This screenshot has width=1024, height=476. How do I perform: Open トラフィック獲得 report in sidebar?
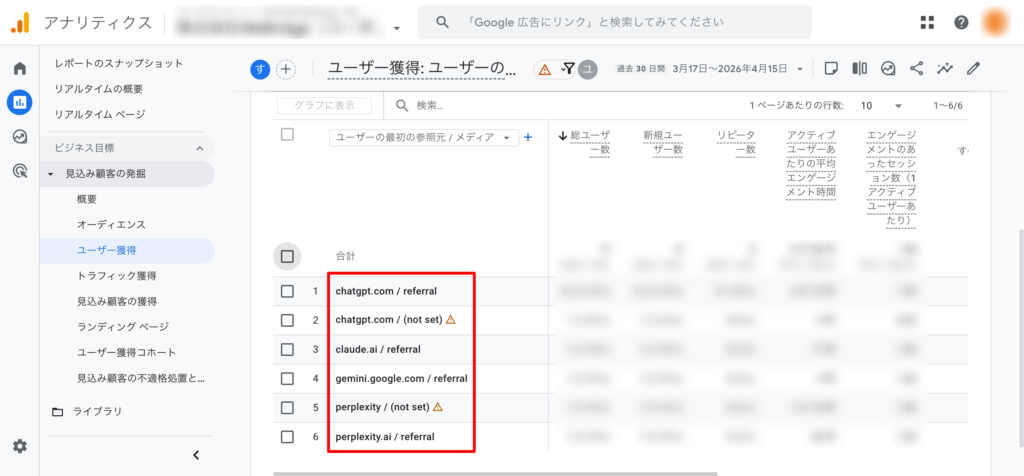115,275
